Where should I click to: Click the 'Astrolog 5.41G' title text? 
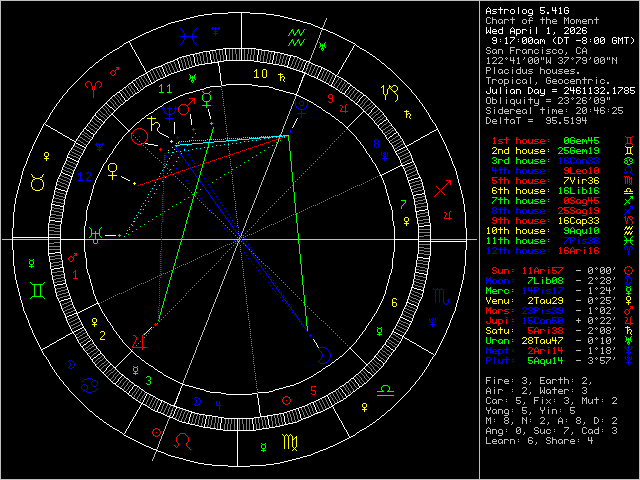coord(527,11)
